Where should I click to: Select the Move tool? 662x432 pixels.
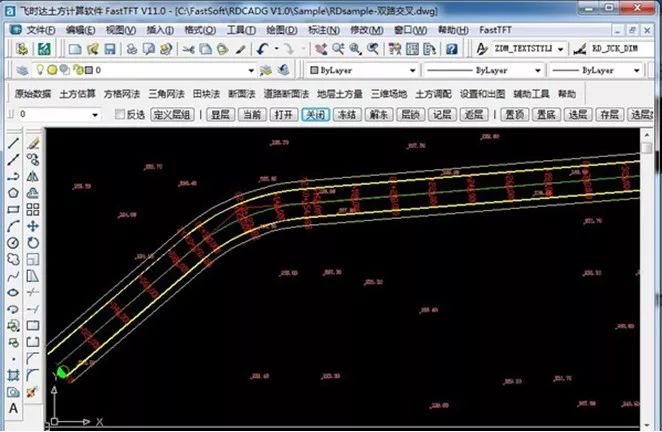pyautogui.click(x=33, y=225)
